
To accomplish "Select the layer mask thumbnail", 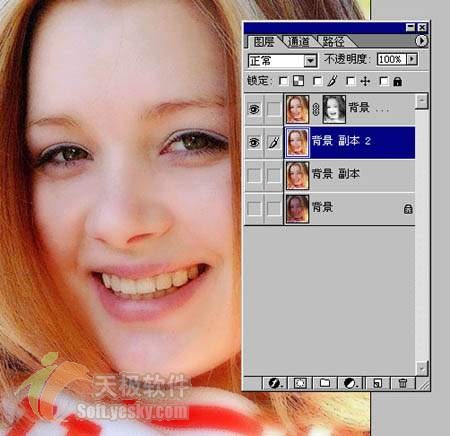I will (334, 109).
